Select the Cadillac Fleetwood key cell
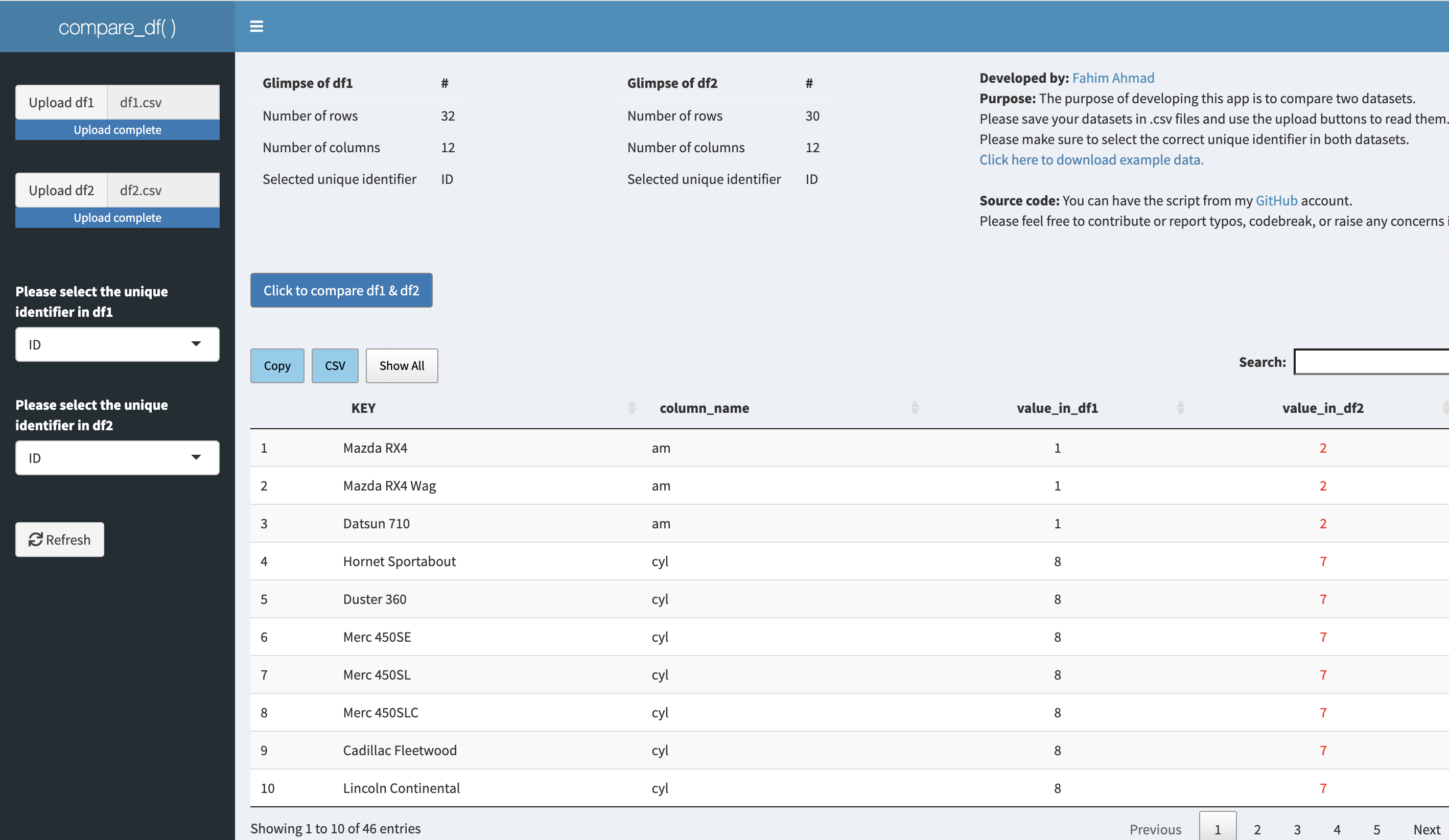The width and height of the screenshot is (1449, 840). [400, 750]
